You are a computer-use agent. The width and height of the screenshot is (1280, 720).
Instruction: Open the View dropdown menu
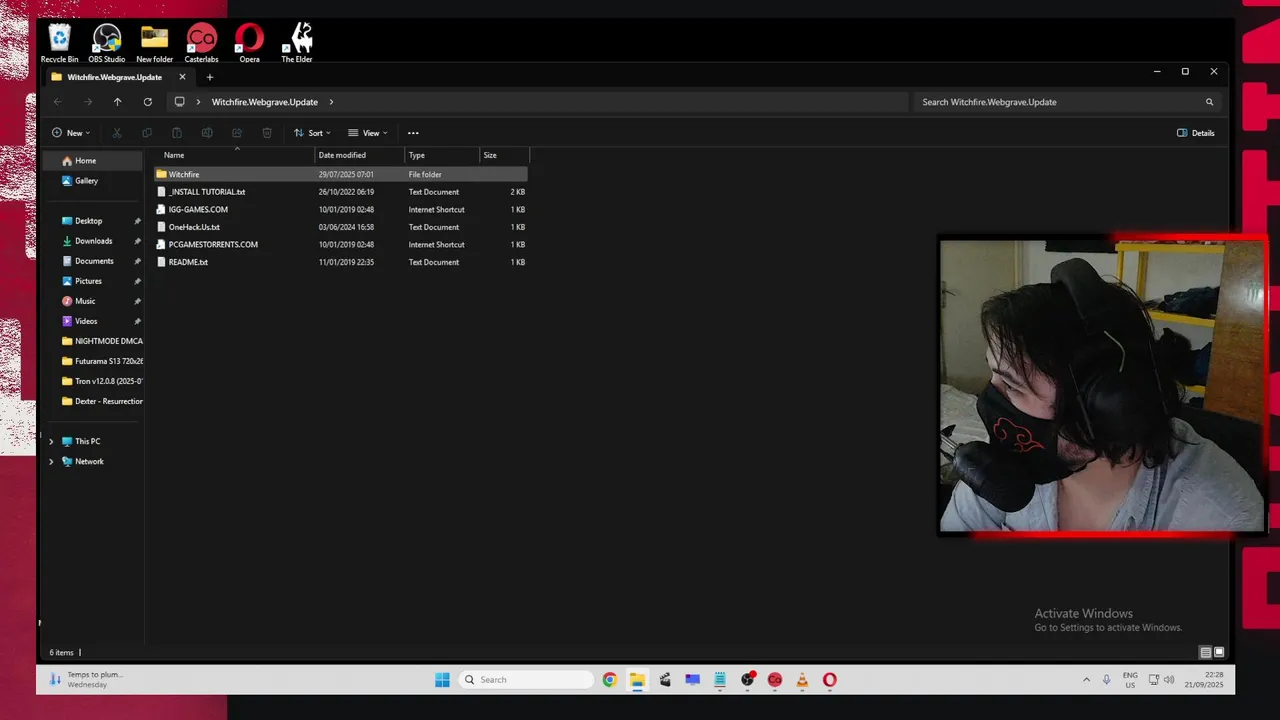367,133
